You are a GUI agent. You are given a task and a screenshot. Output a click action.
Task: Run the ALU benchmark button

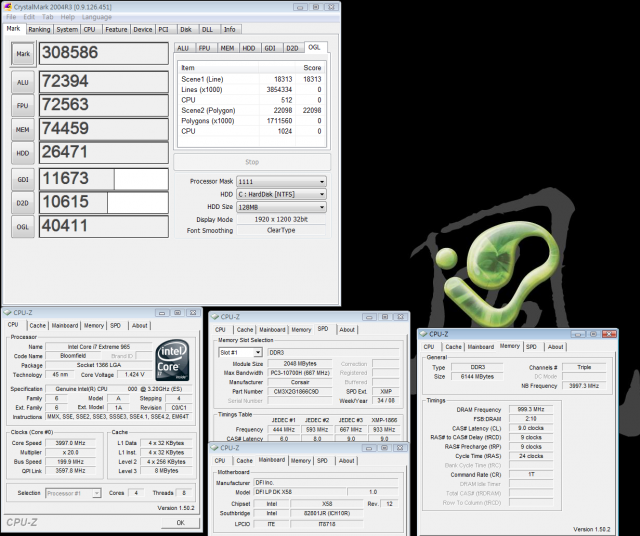(x=23, y=82)
